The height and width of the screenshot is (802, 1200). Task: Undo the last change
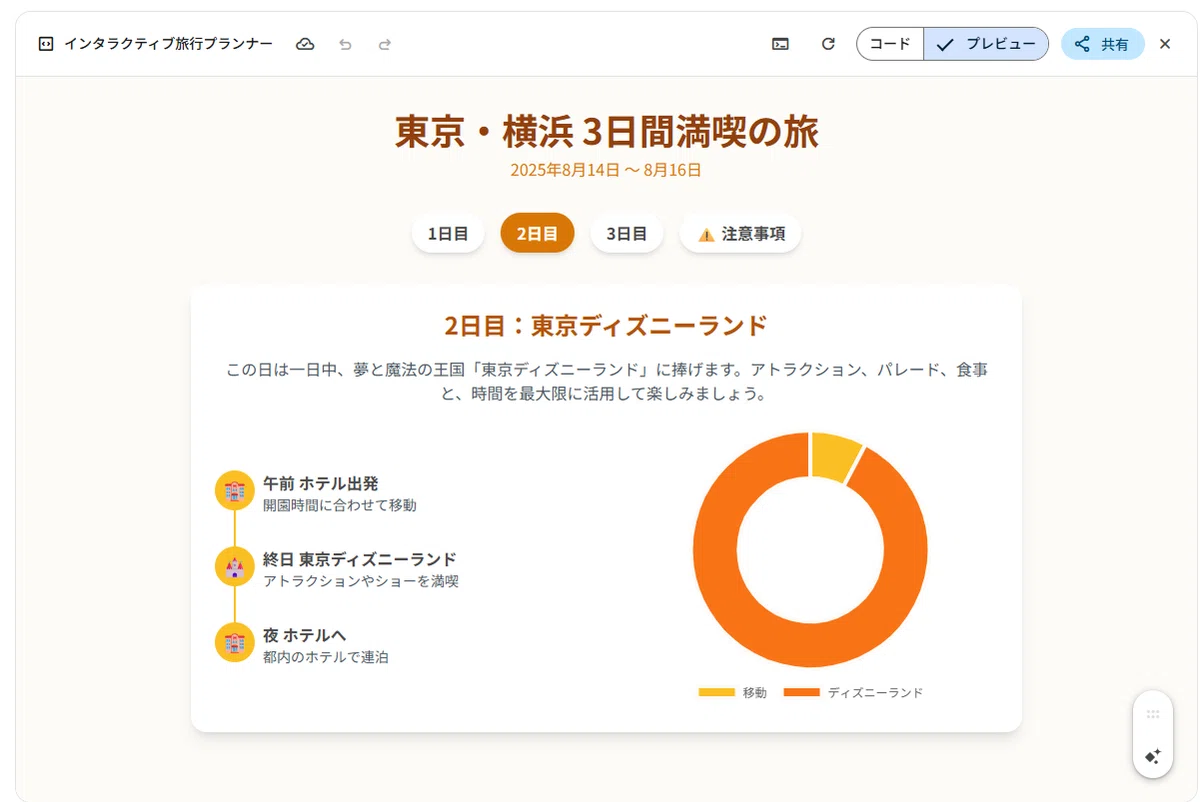345,44
